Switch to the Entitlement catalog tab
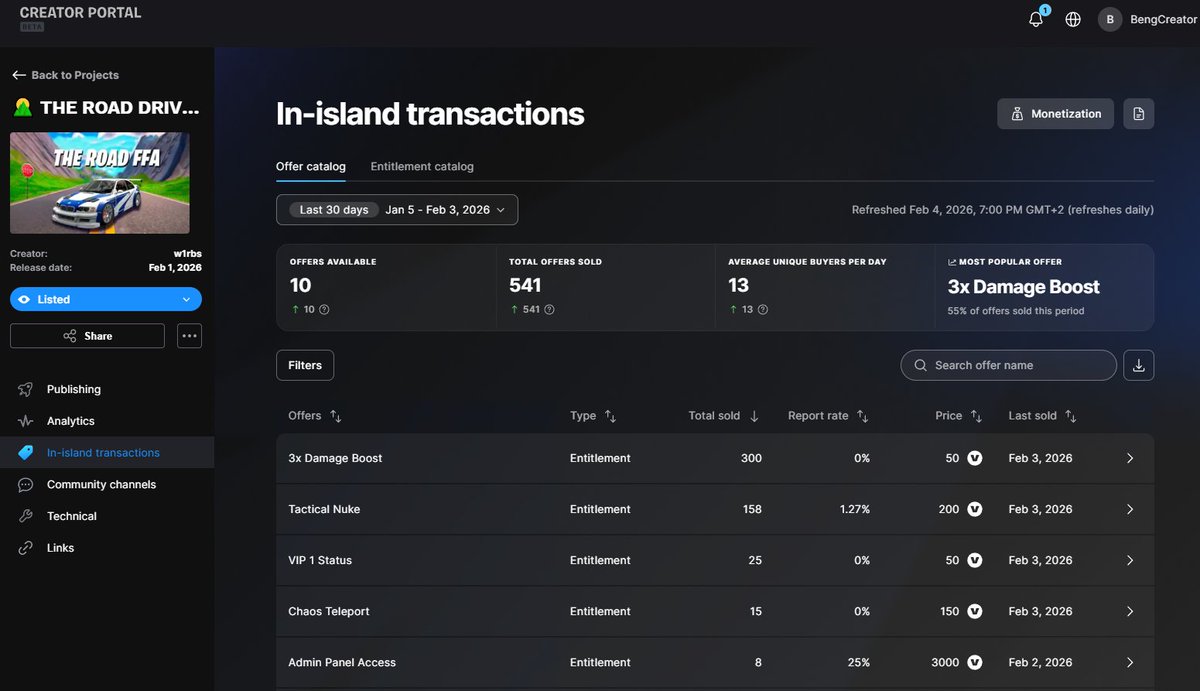 pyautogui.click(x=422, y=166)
